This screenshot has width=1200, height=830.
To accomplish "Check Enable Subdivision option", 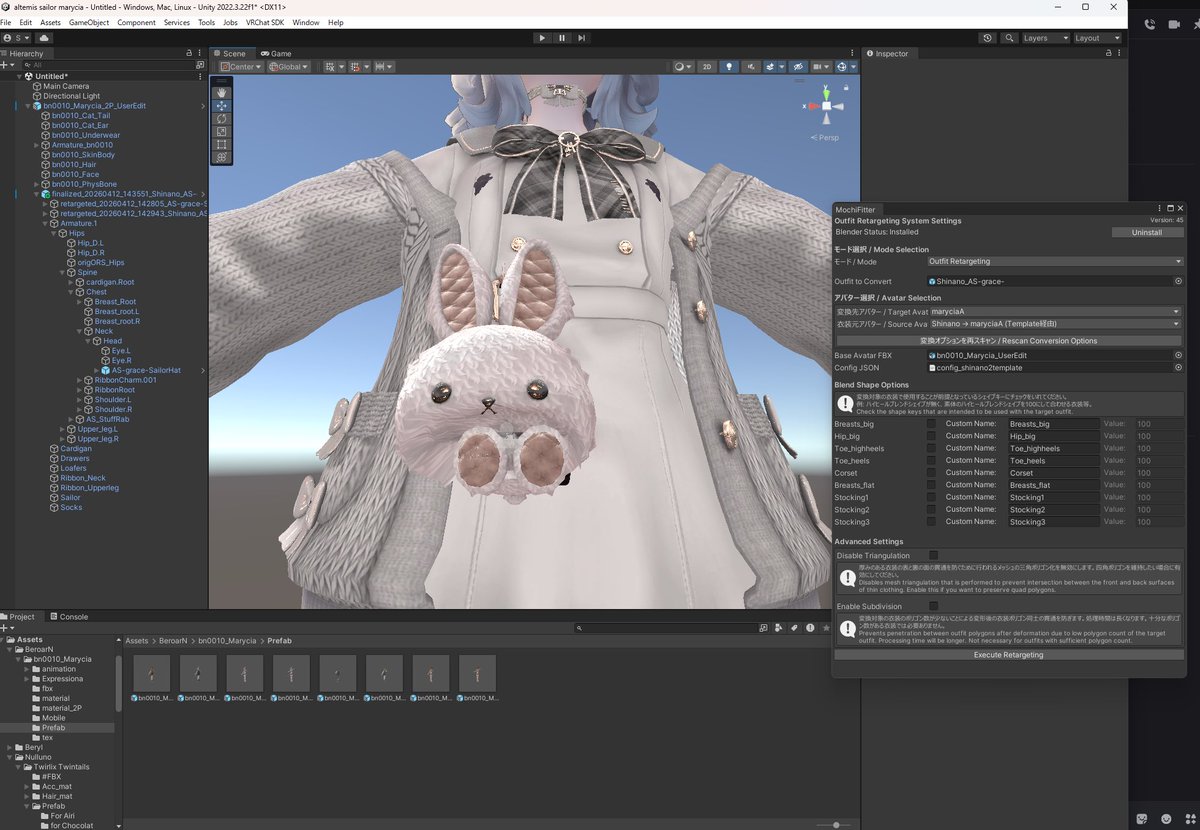I will point(933,606).
